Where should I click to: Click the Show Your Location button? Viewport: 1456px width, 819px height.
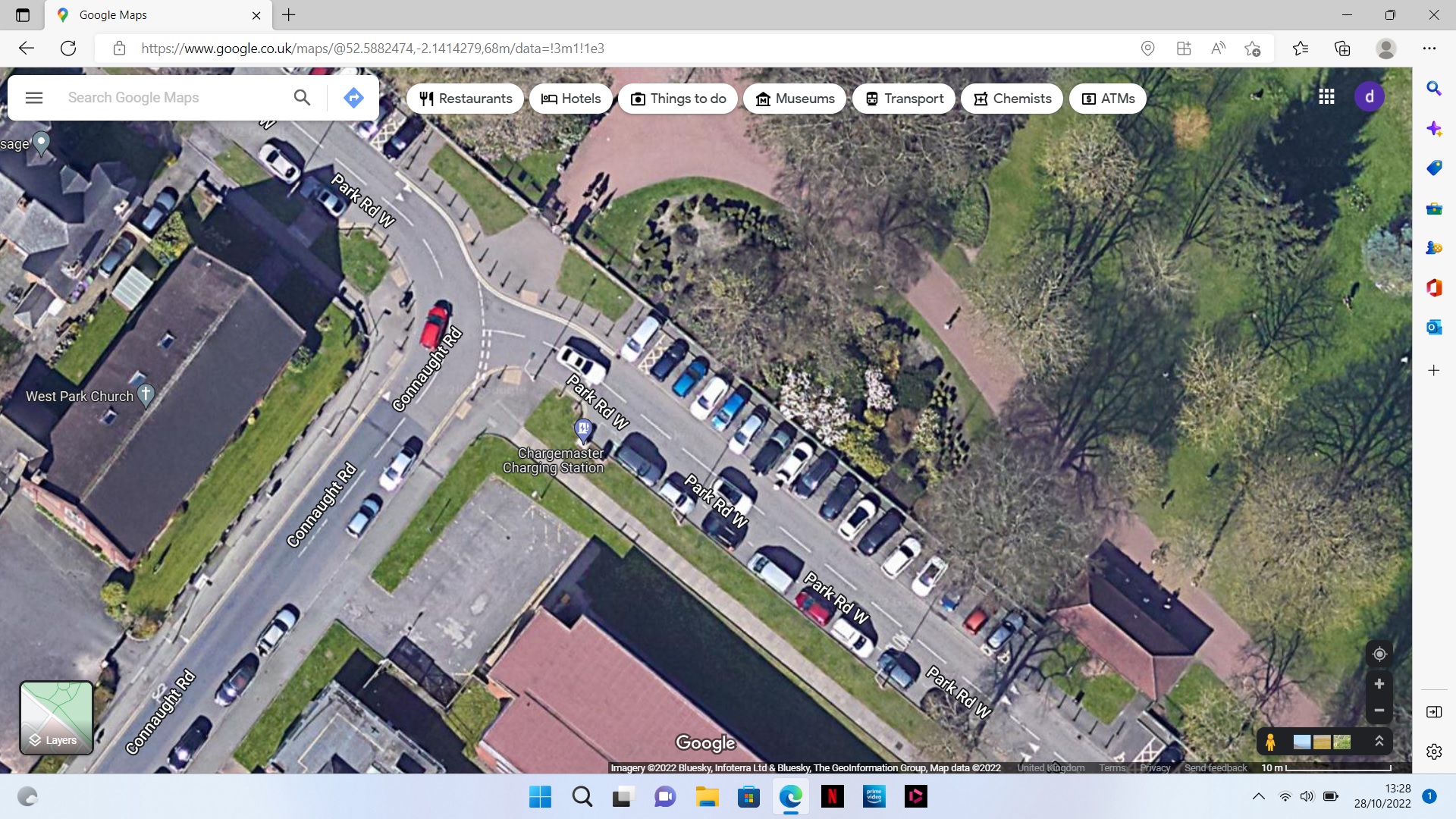click(x=1379, y=654)
